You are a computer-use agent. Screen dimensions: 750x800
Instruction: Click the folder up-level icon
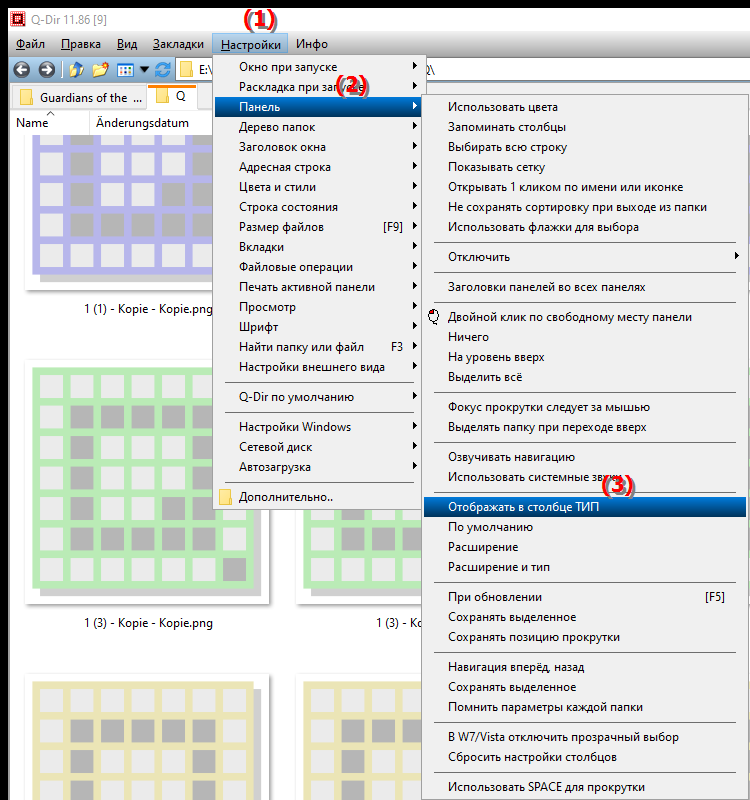pos(77,70)
